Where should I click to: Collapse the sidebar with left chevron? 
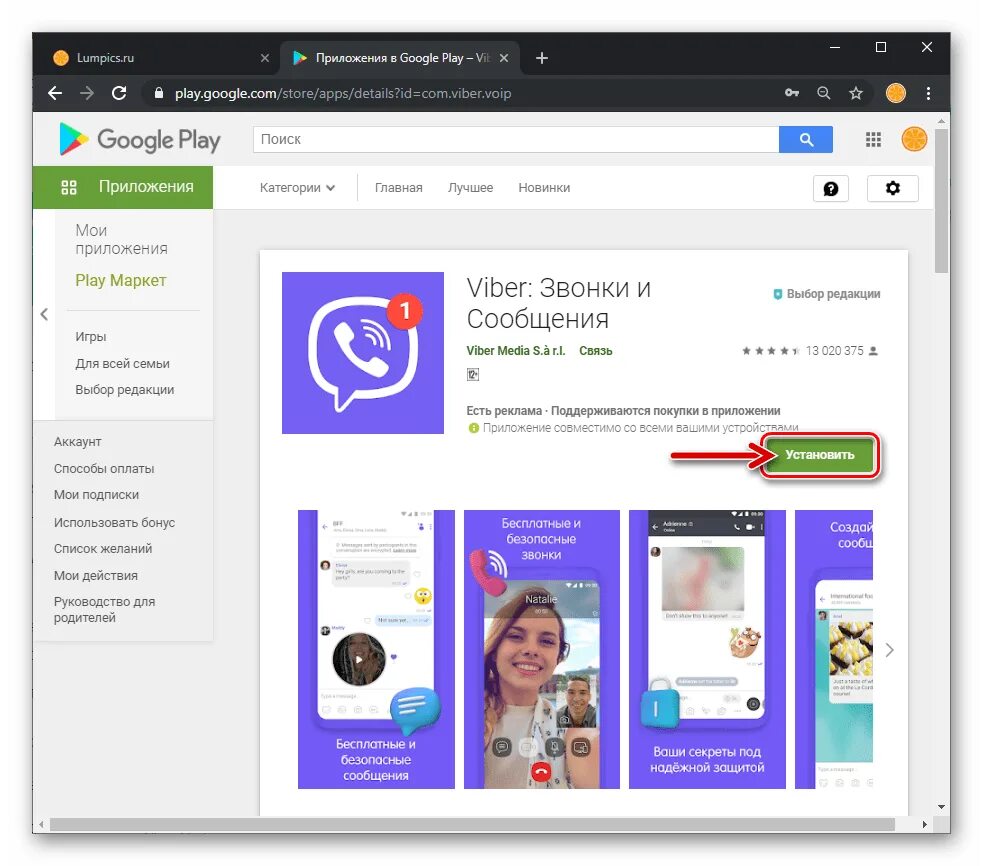tap(44, 314)
